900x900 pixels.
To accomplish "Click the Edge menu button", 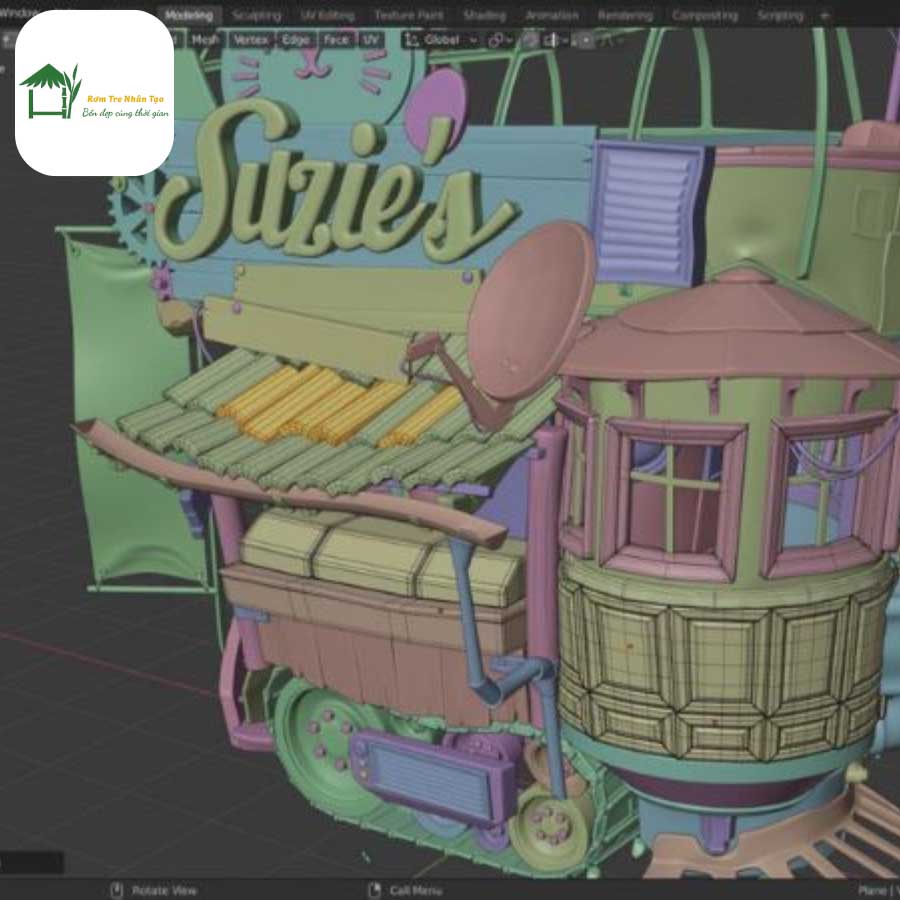I will click(295, 40).
